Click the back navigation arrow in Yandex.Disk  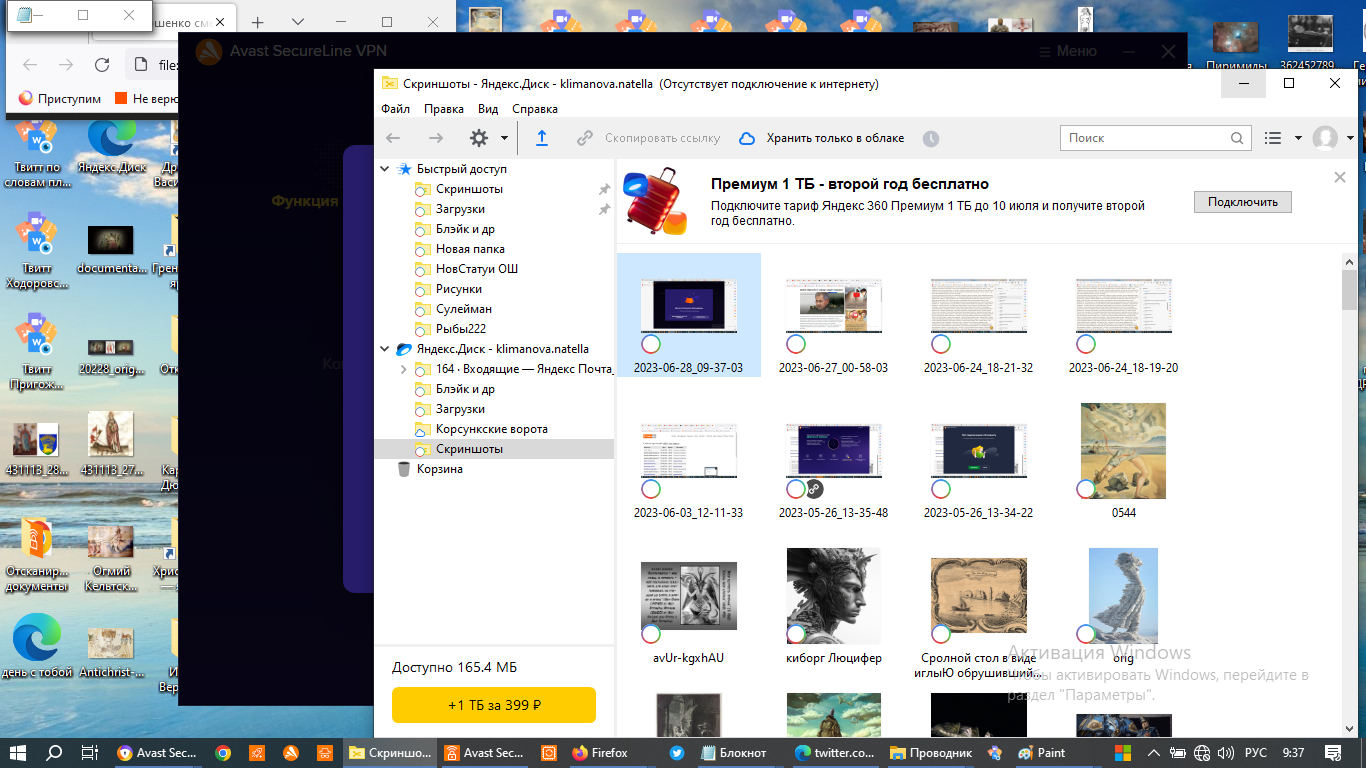coord(394,138)
